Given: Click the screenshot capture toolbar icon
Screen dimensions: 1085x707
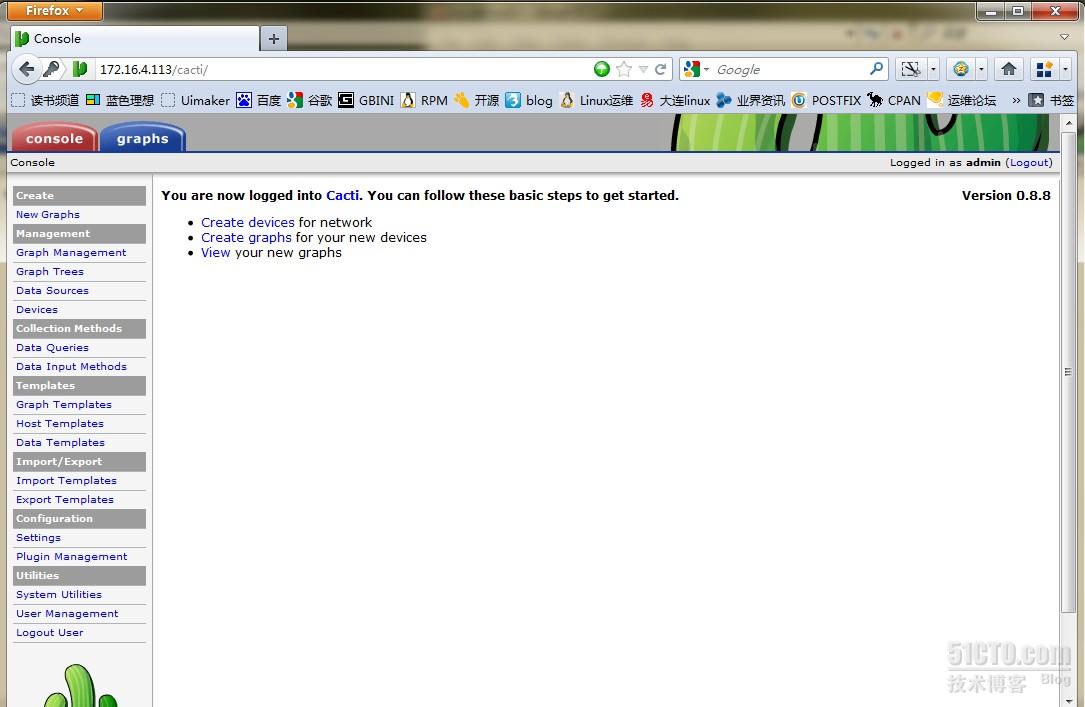Looking at the screenshot, I should (911, 69).
